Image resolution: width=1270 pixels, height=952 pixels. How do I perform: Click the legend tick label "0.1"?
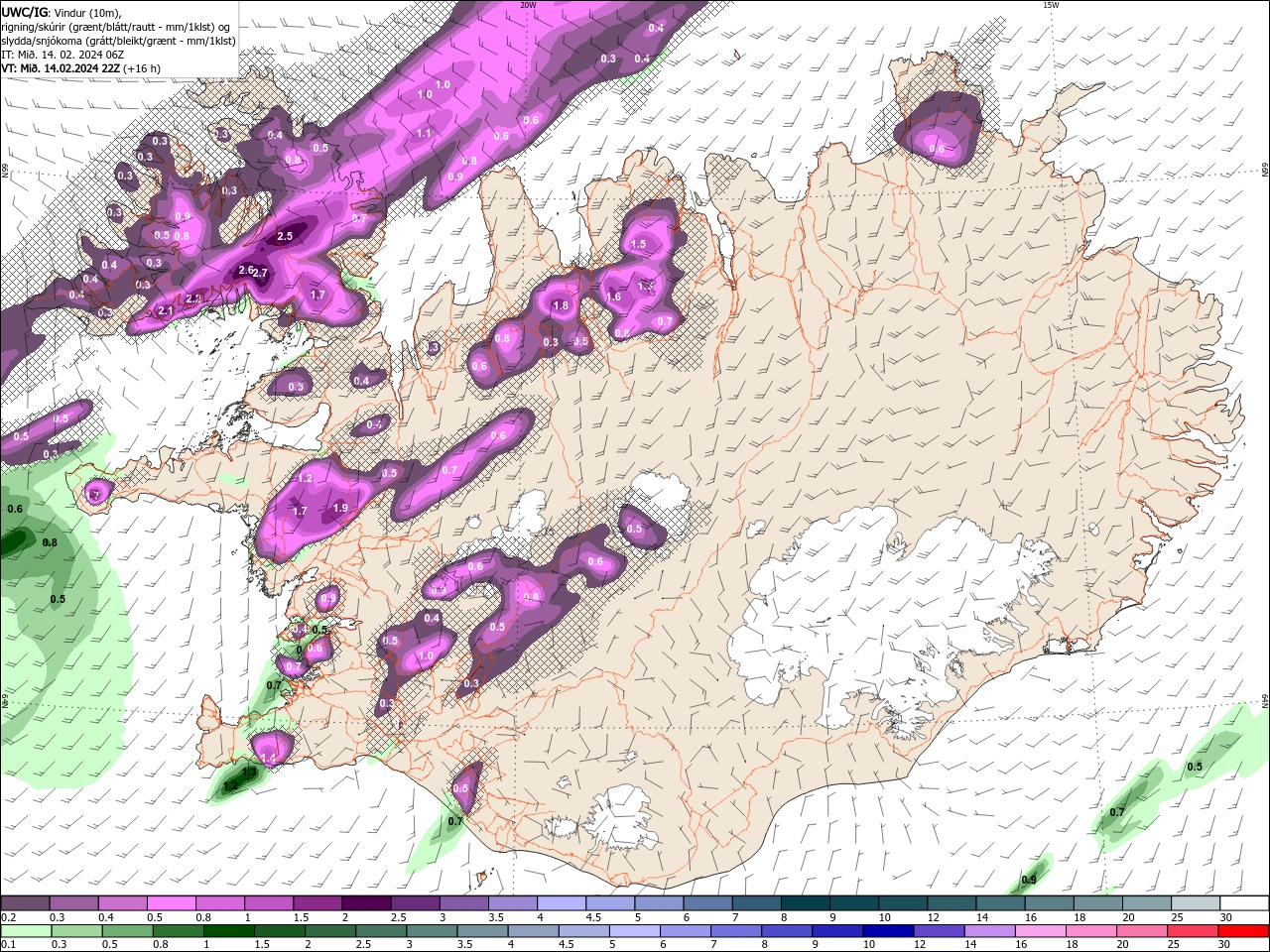pyautogui.click(x=8, y=944)
